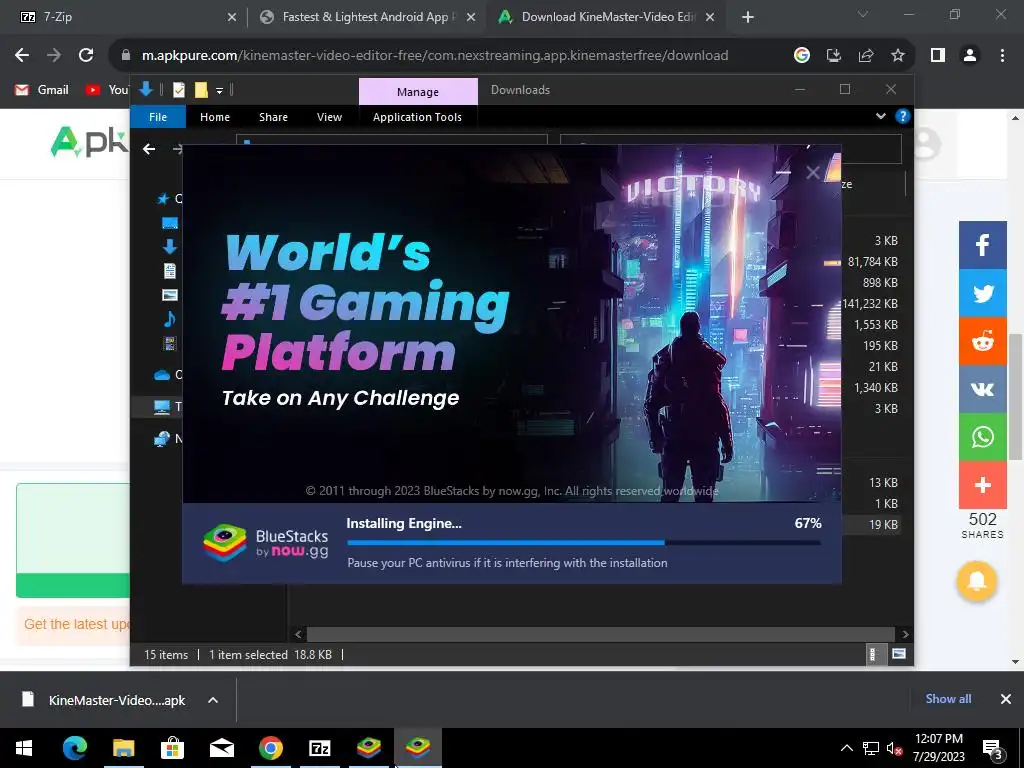Open the Windows Start menu
Screen dimensions: 1024x768
click(x=24, y=748)
